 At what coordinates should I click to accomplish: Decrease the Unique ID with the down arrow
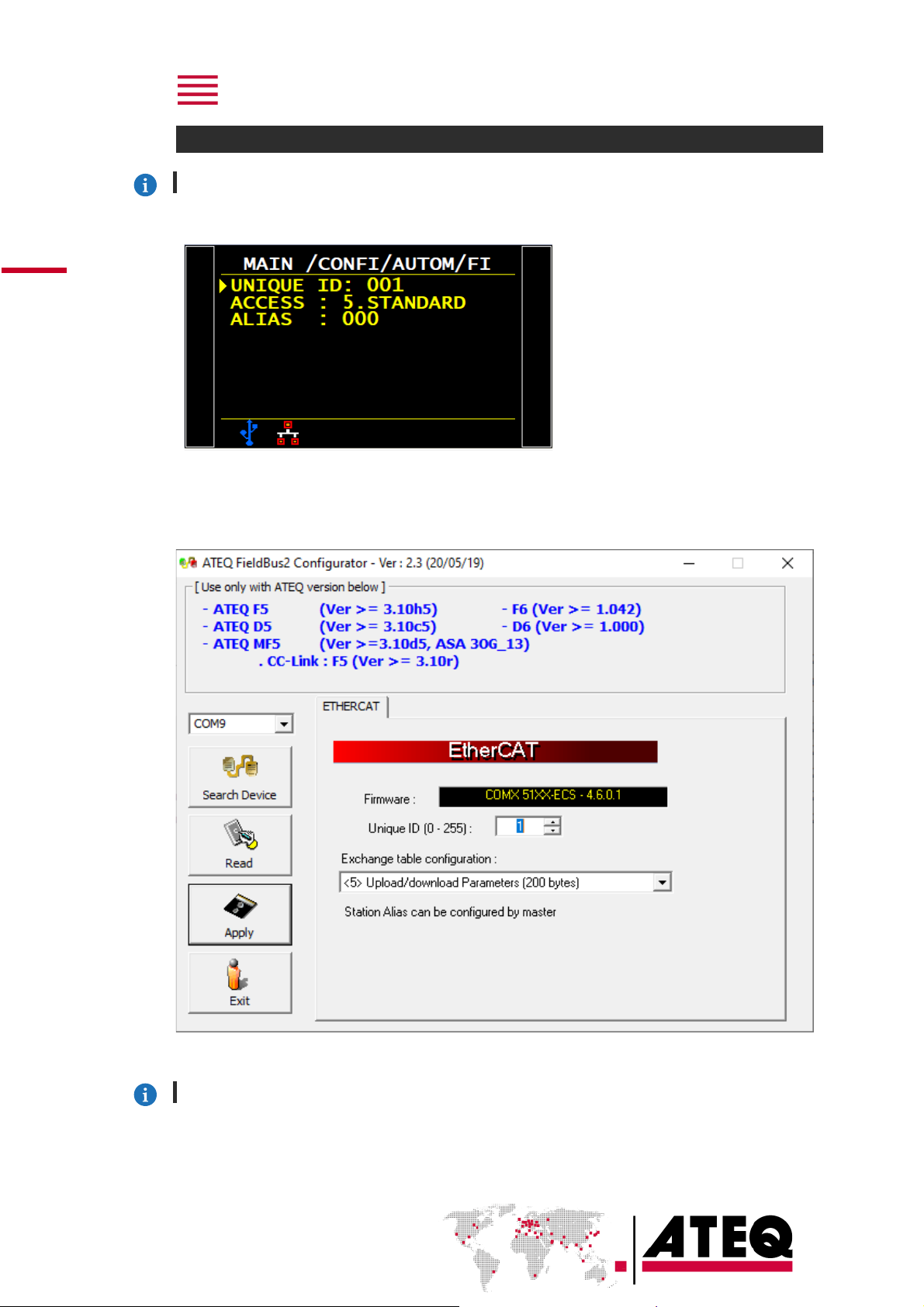pos(552,832)
